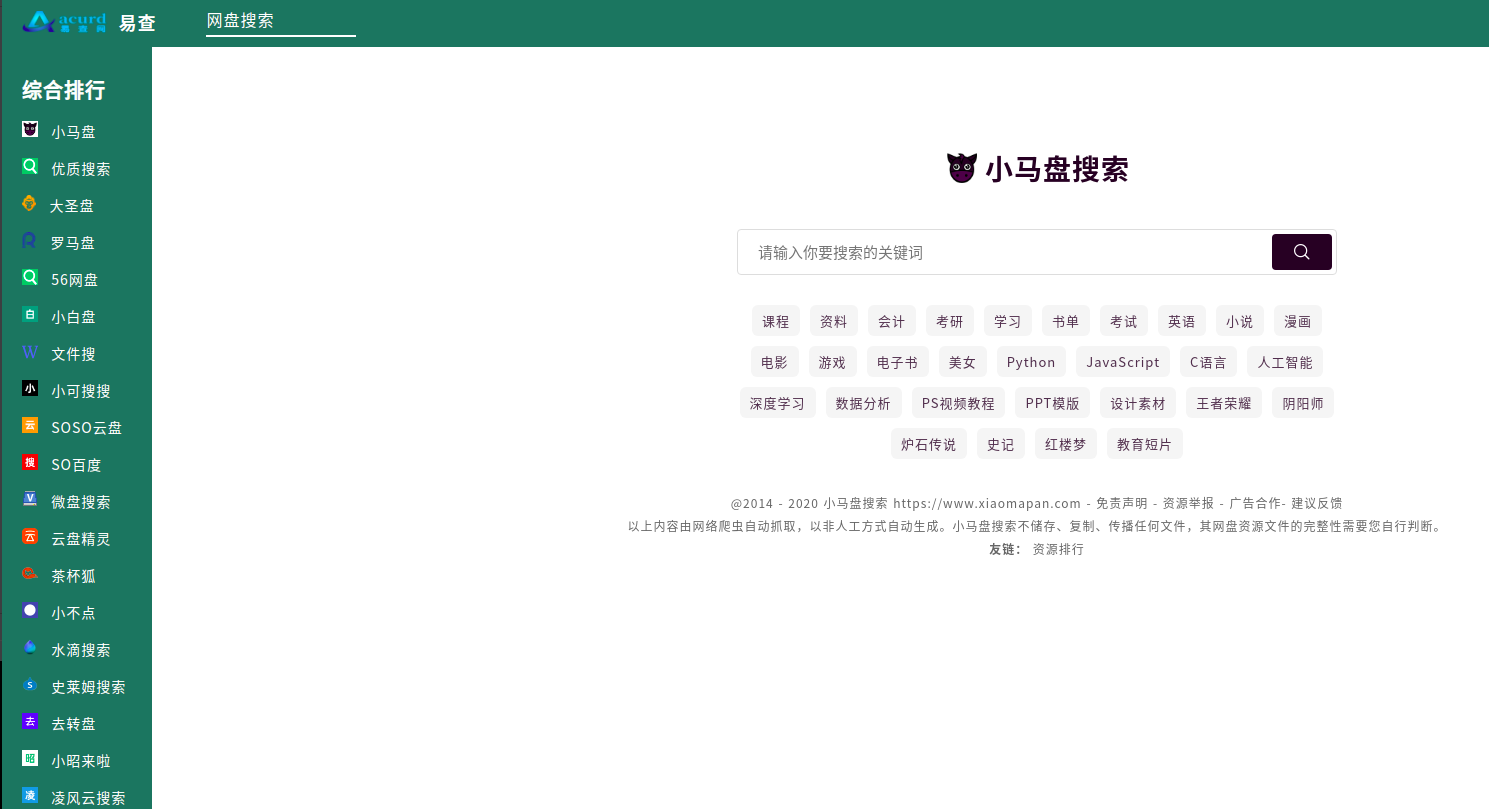Select the 英语 keyword tag
1489x809 pixels.
[x=1182, y=321]
